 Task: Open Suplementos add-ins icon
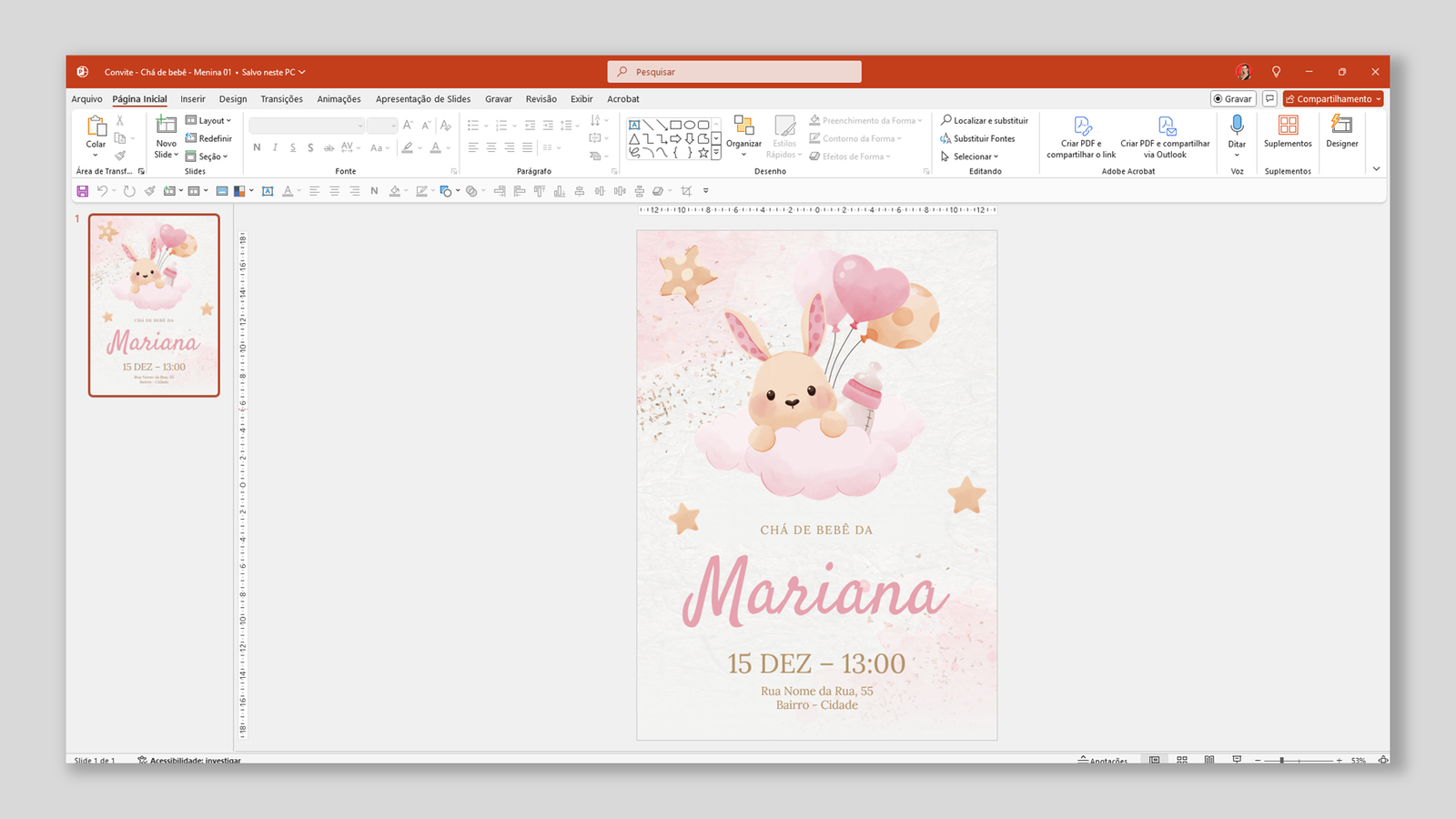(x=1288, y=126)
